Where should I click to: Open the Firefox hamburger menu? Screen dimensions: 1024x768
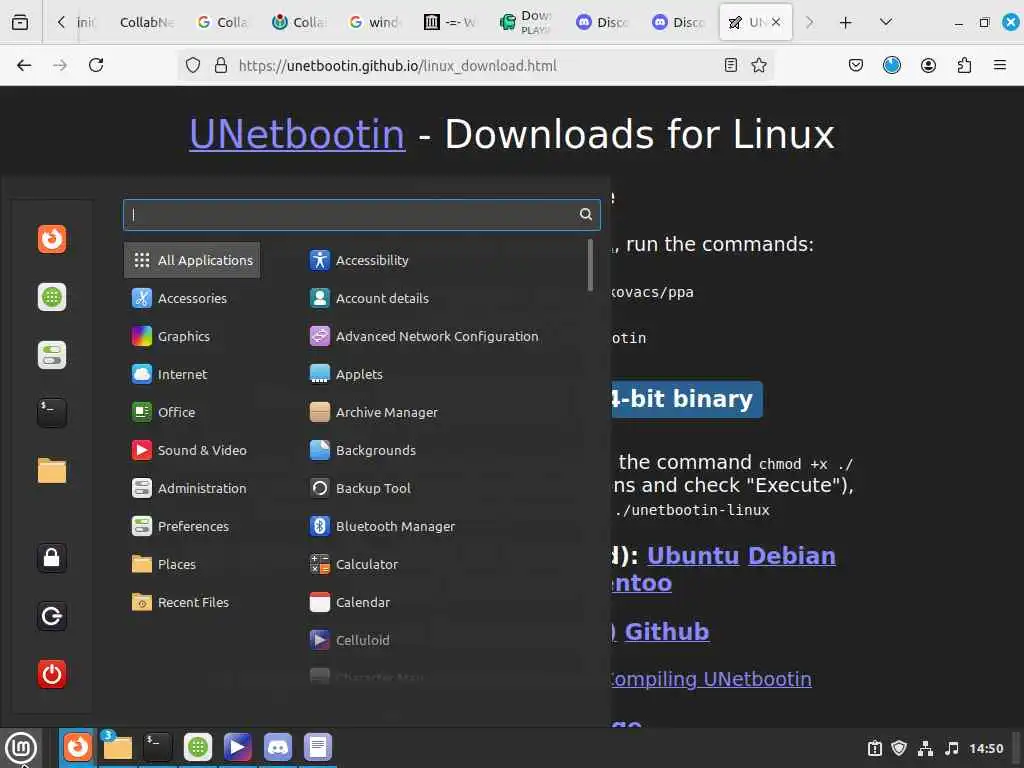tap(999, 65)
